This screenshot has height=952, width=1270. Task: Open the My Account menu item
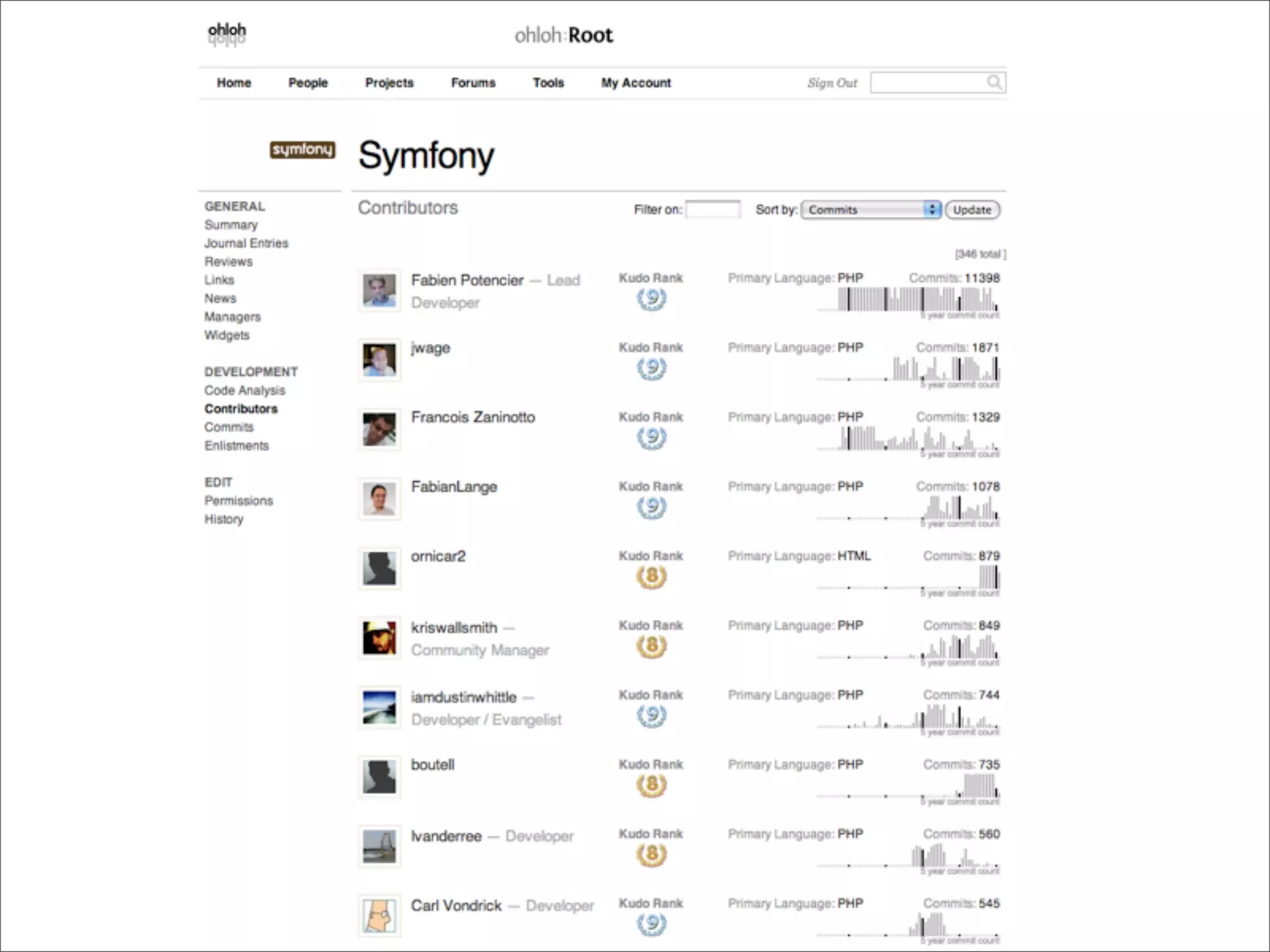pyautogui.click(x=636, y=82)
